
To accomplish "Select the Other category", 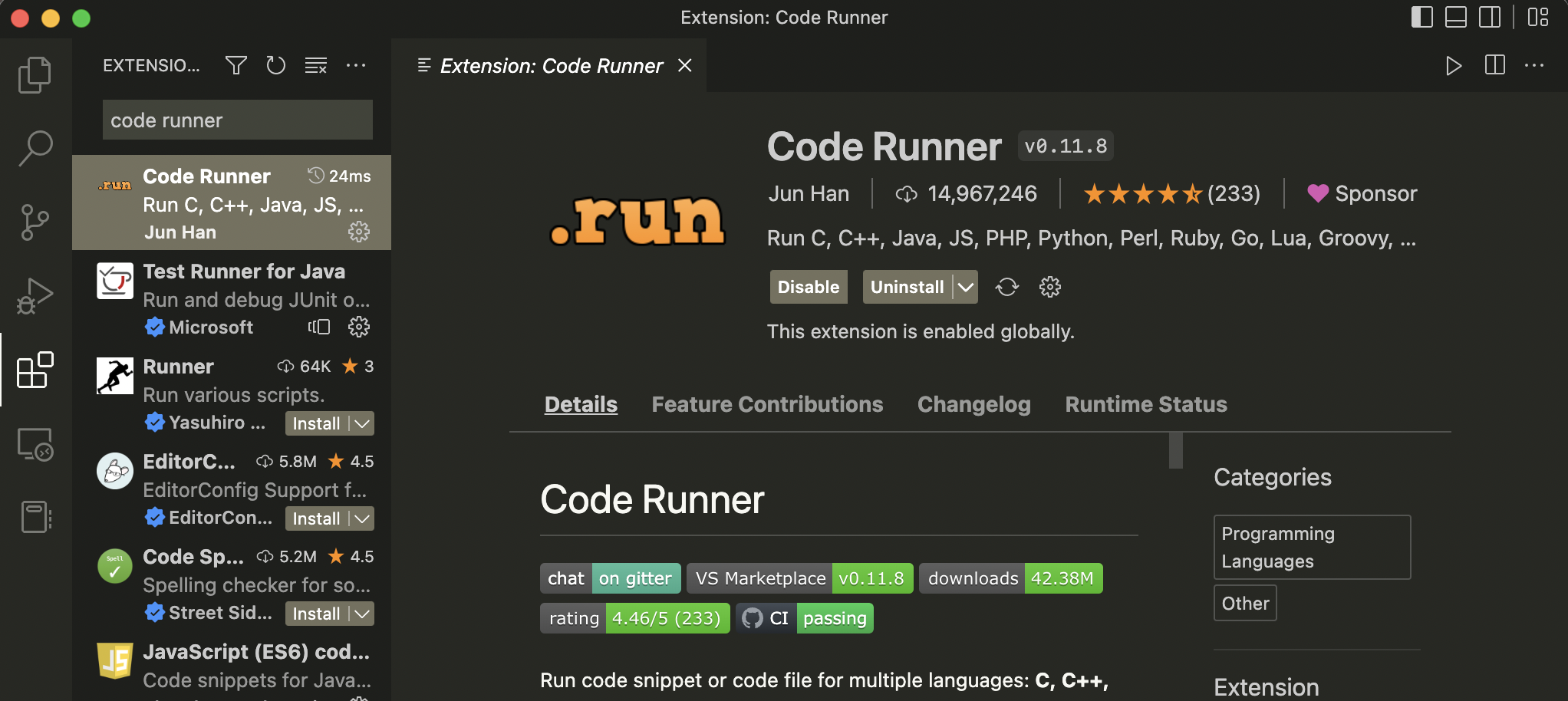I will [x=1245, y=603].
